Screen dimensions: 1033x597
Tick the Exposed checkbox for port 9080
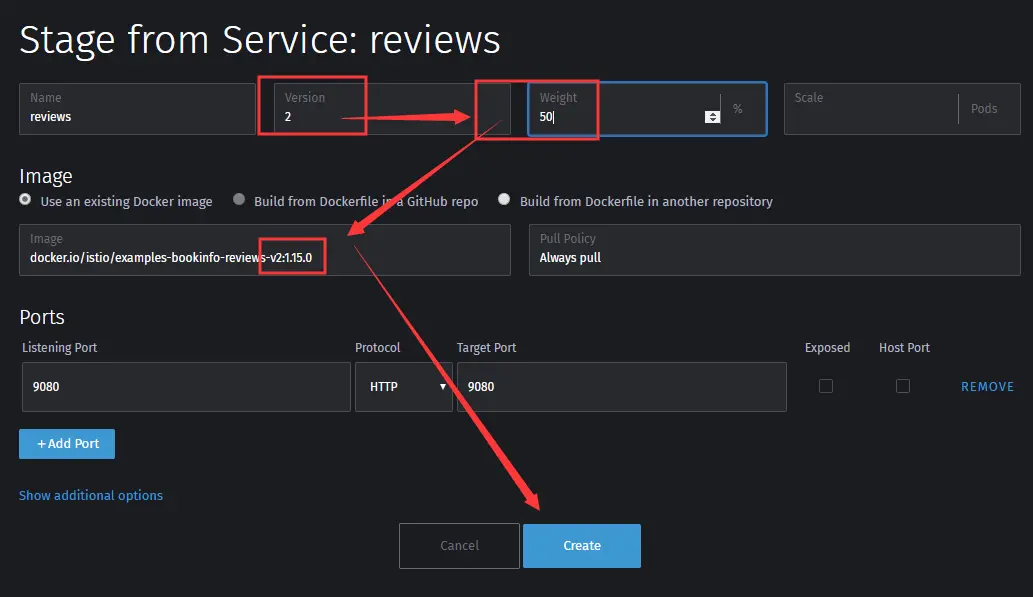[825, 386]
